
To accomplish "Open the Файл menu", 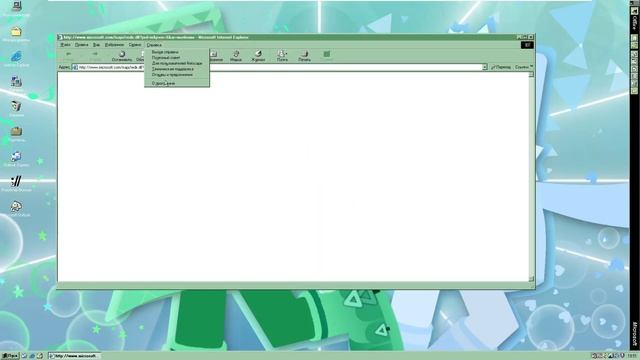I will coord(65,44).
